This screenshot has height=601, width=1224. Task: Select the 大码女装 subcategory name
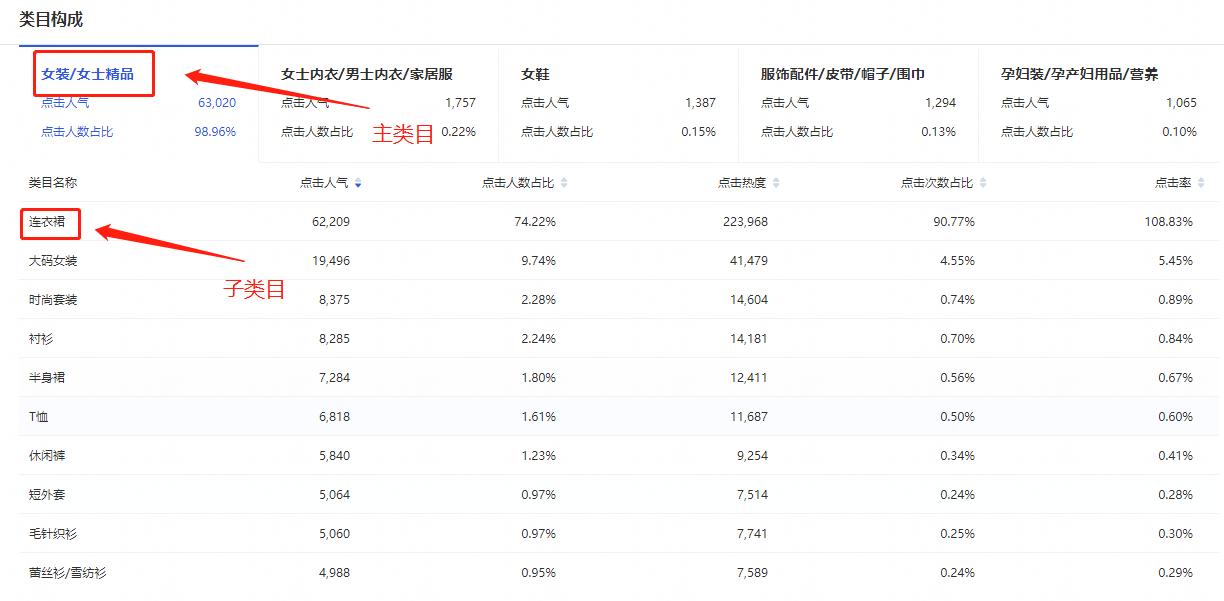click(x=53, y=261)
